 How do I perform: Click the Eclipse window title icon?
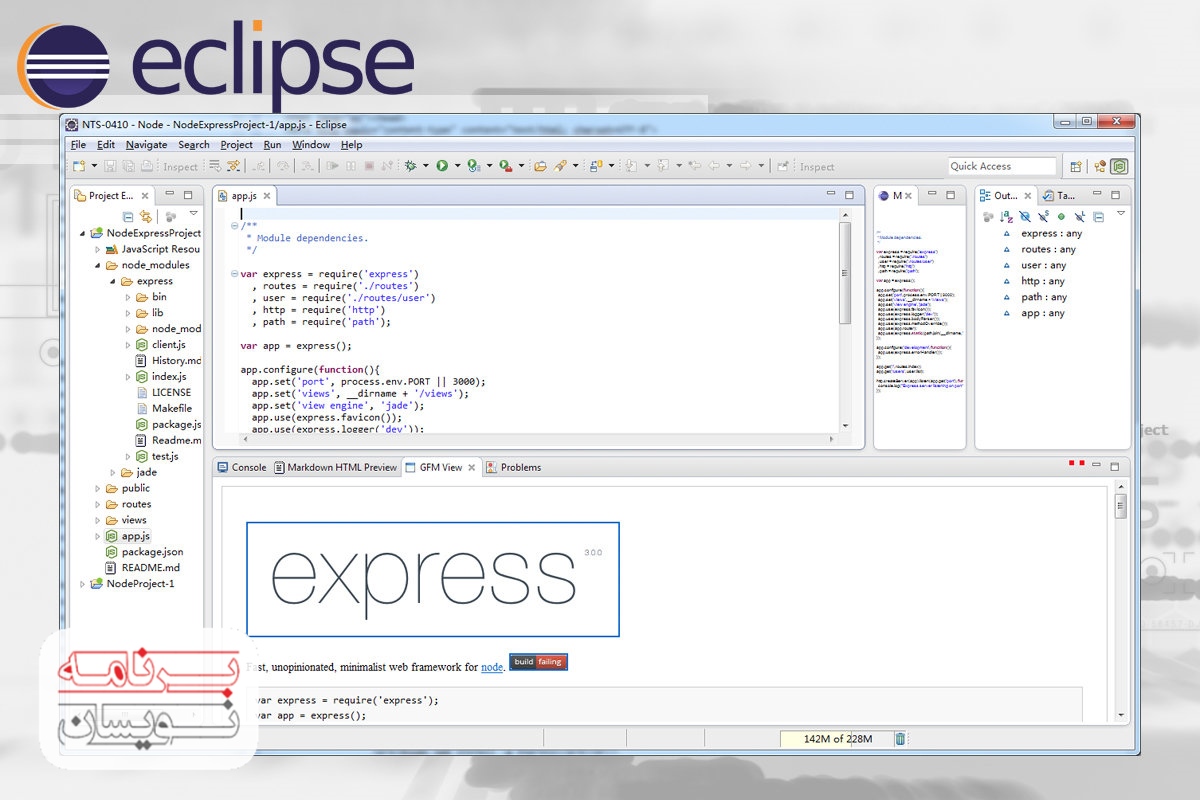(x=72, y=125)
